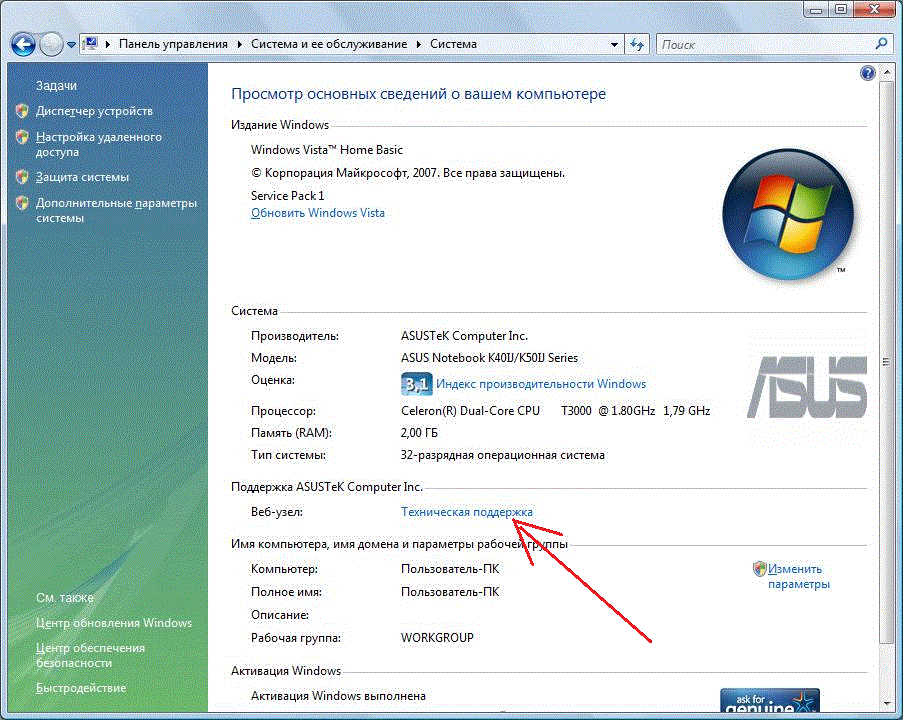903x720 pixels.
Task: Click shield icon beside Дополнительные параметры системы
Action: 22,203
